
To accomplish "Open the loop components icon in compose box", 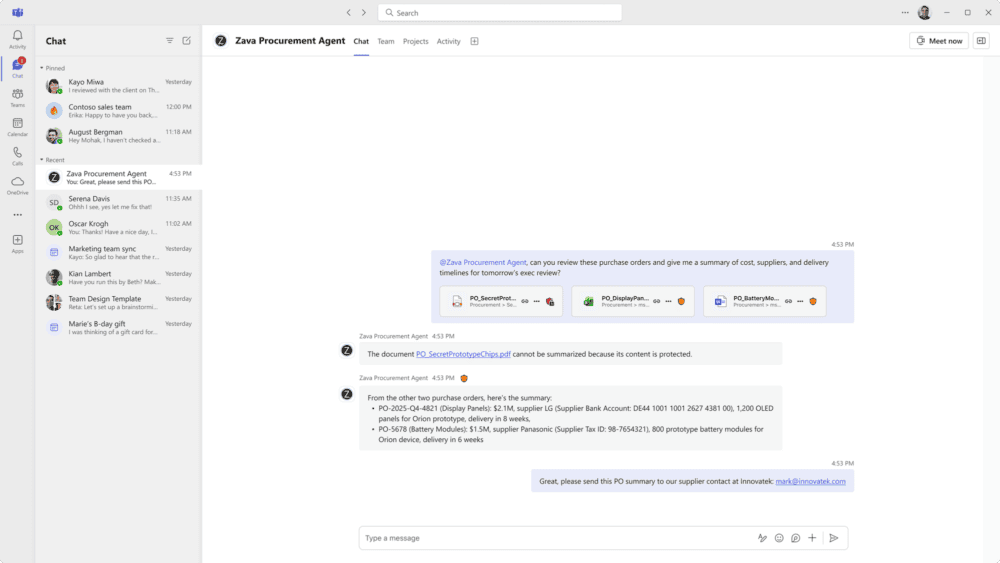I will tap(796, 538).
